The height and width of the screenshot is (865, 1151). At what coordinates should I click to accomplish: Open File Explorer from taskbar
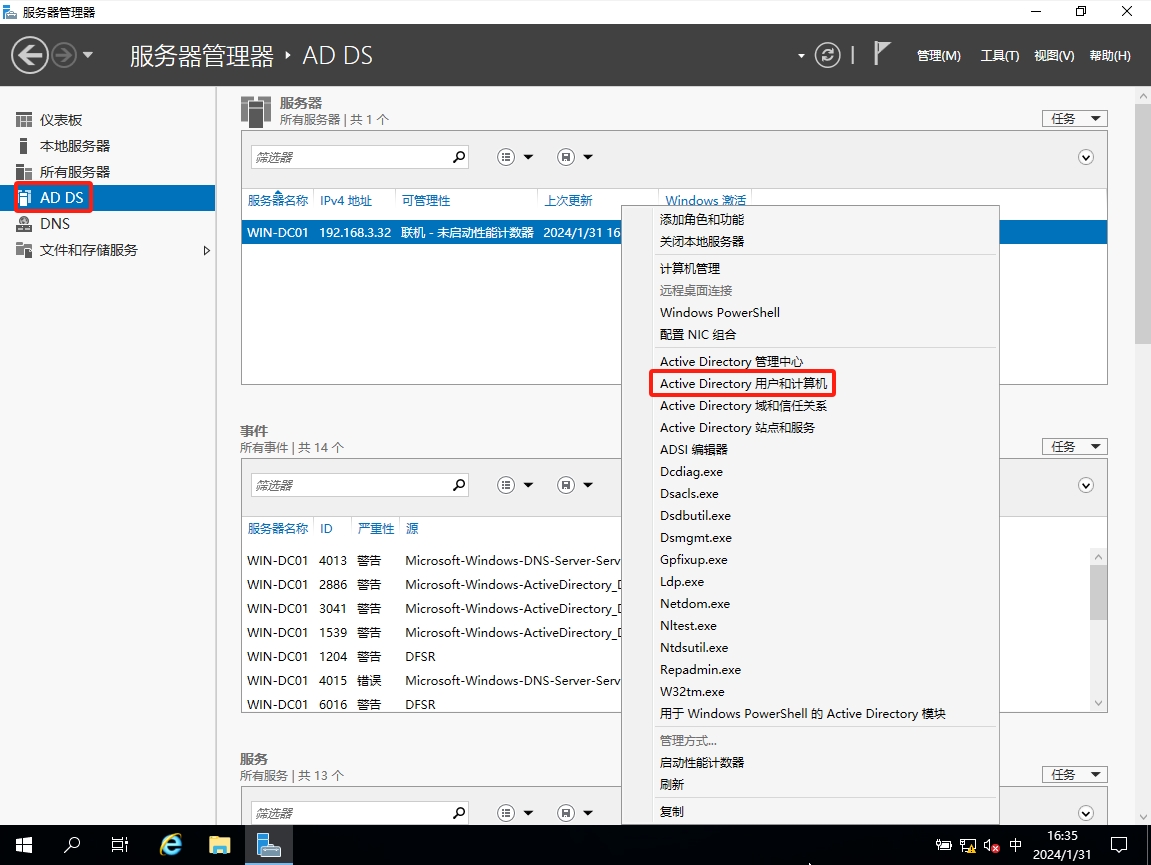pyautogui.click(x=219, y=845)
